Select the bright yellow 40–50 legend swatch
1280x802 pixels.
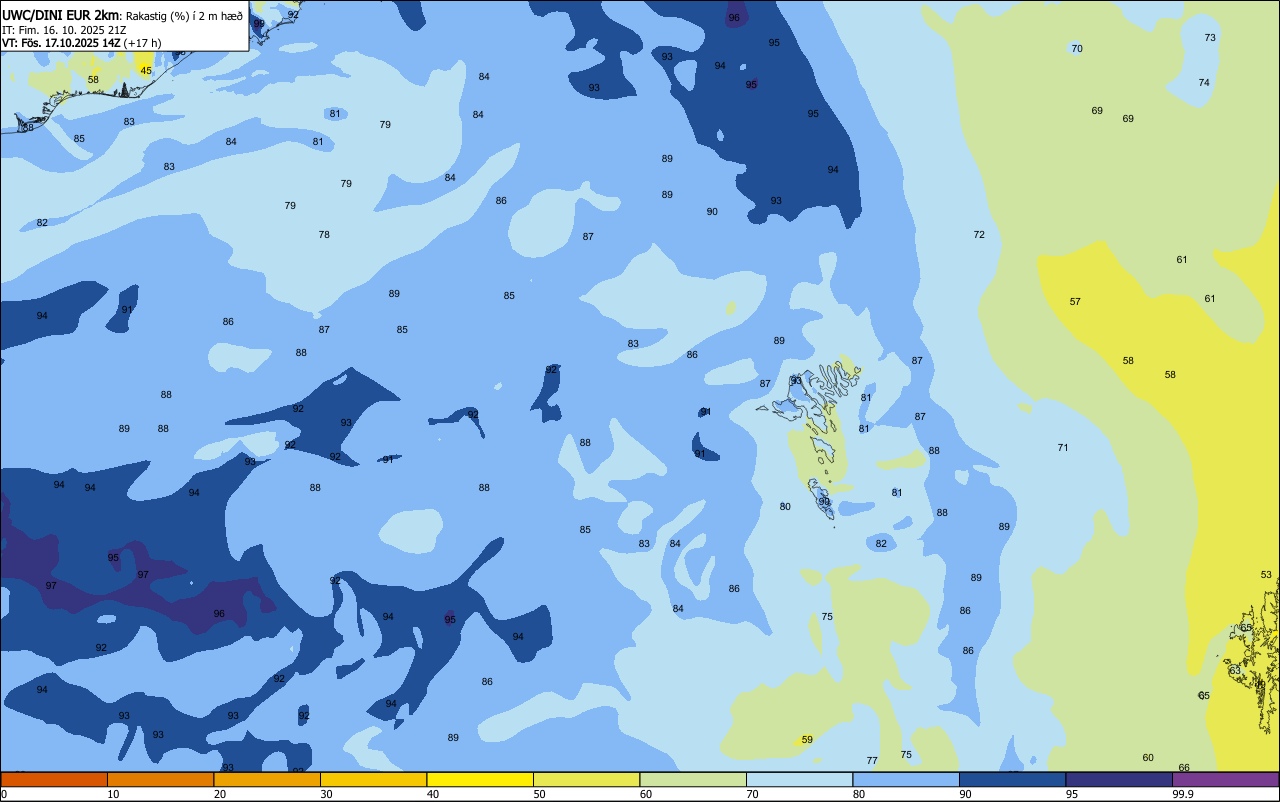(x=480, y=779)
